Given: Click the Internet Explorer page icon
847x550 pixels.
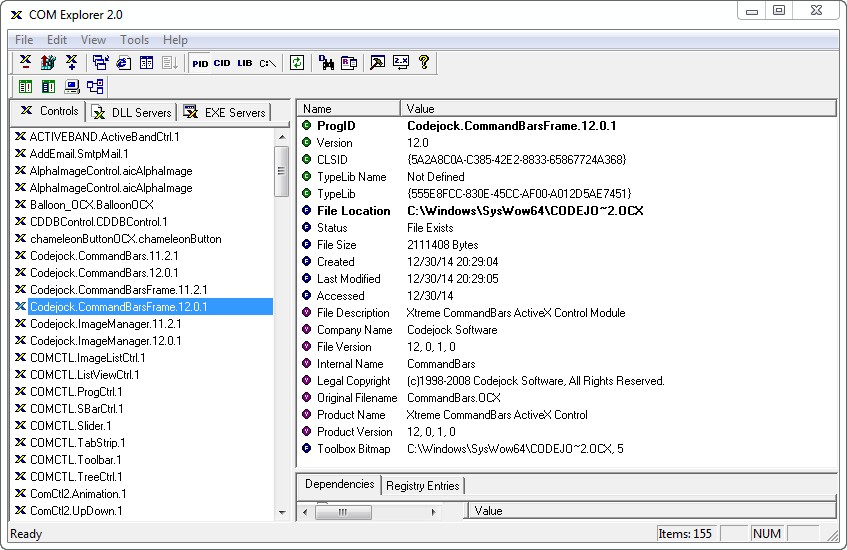Looking at the screenshot, I should [124, 63].
